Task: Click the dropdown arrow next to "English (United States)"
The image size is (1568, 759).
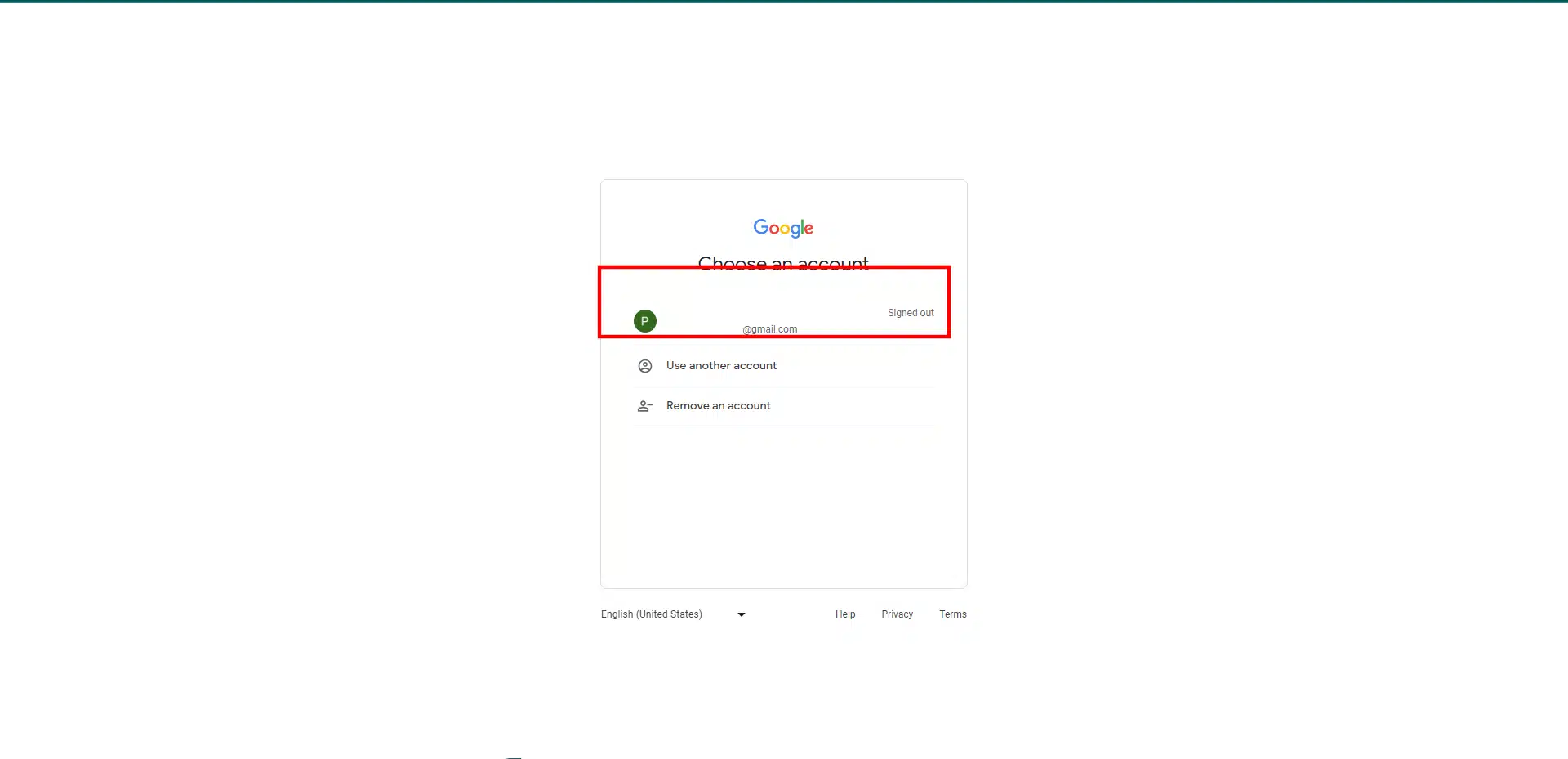Action: point(740,614)
